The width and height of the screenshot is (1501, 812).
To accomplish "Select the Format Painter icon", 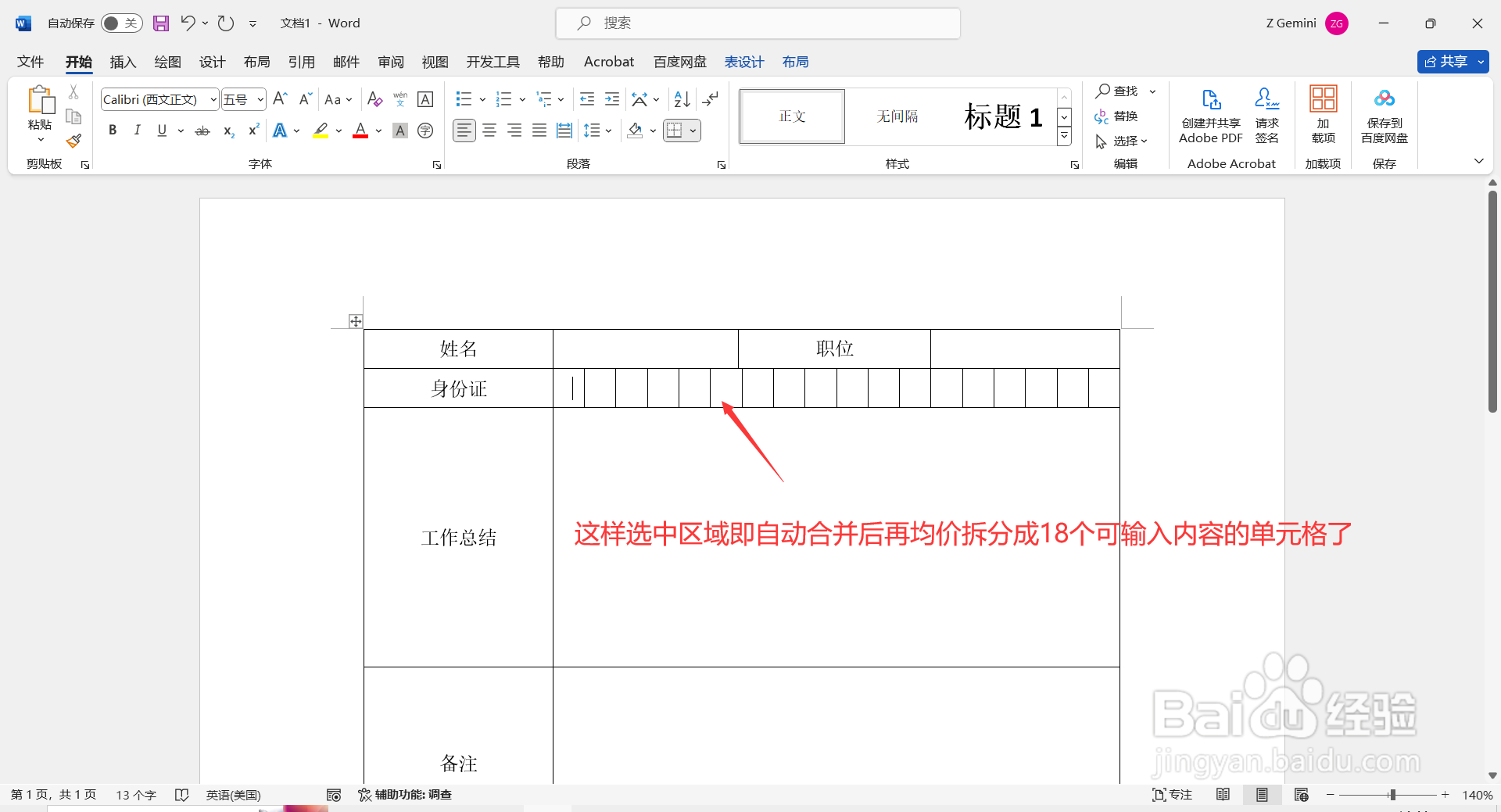I will (x=73, y=141).
